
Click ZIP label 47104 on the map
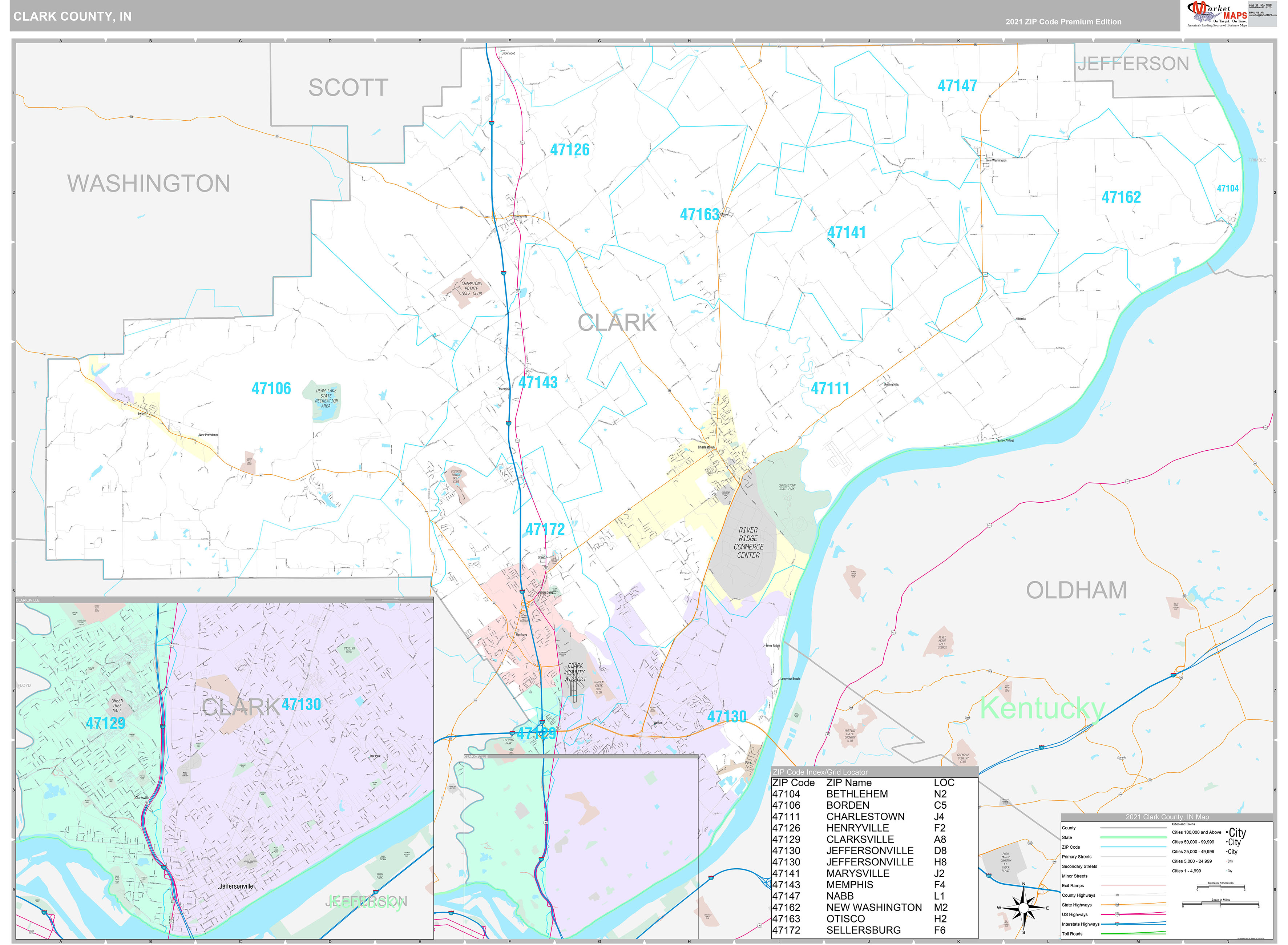click(1227, 188)
